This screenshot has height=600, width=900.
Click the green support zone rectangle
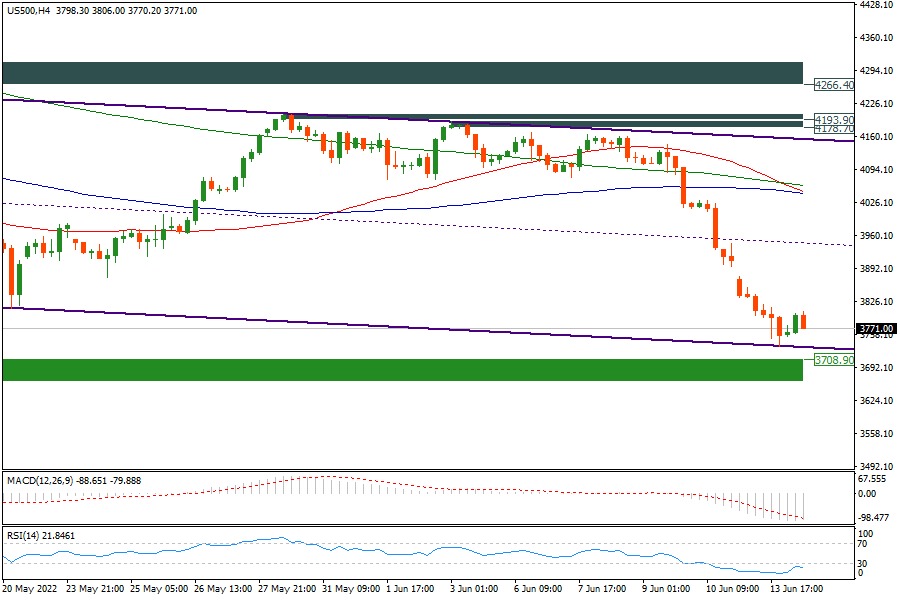(402, 369)
